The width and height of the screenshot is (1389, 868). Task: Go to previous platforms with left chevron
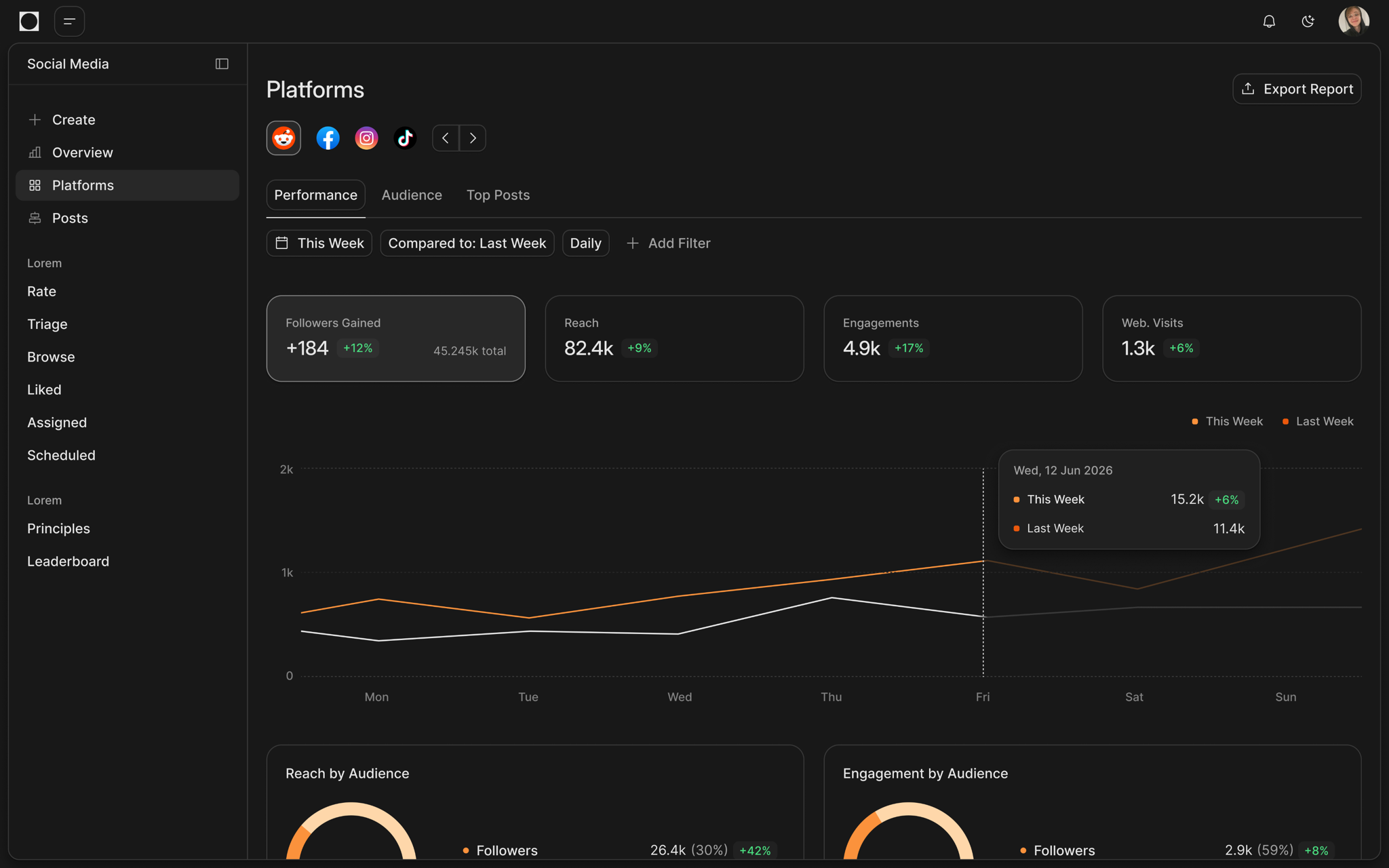coord(446,138)
